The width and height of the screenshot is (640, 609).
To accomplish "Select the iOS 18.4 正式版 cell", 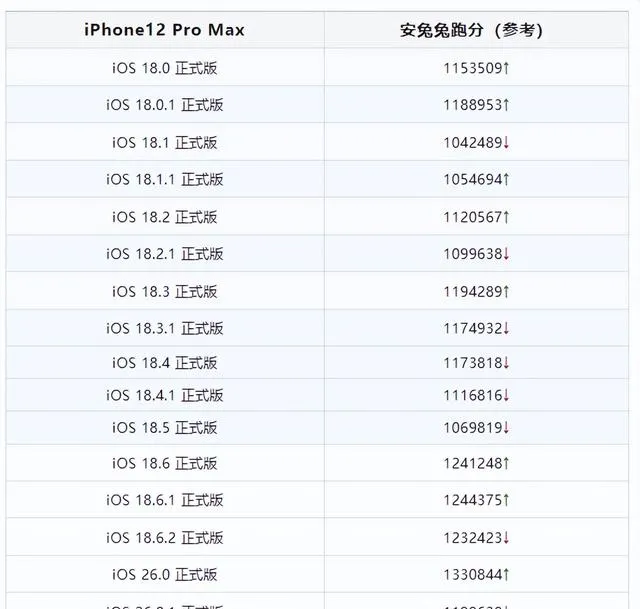I will click(x=165, y=362).
